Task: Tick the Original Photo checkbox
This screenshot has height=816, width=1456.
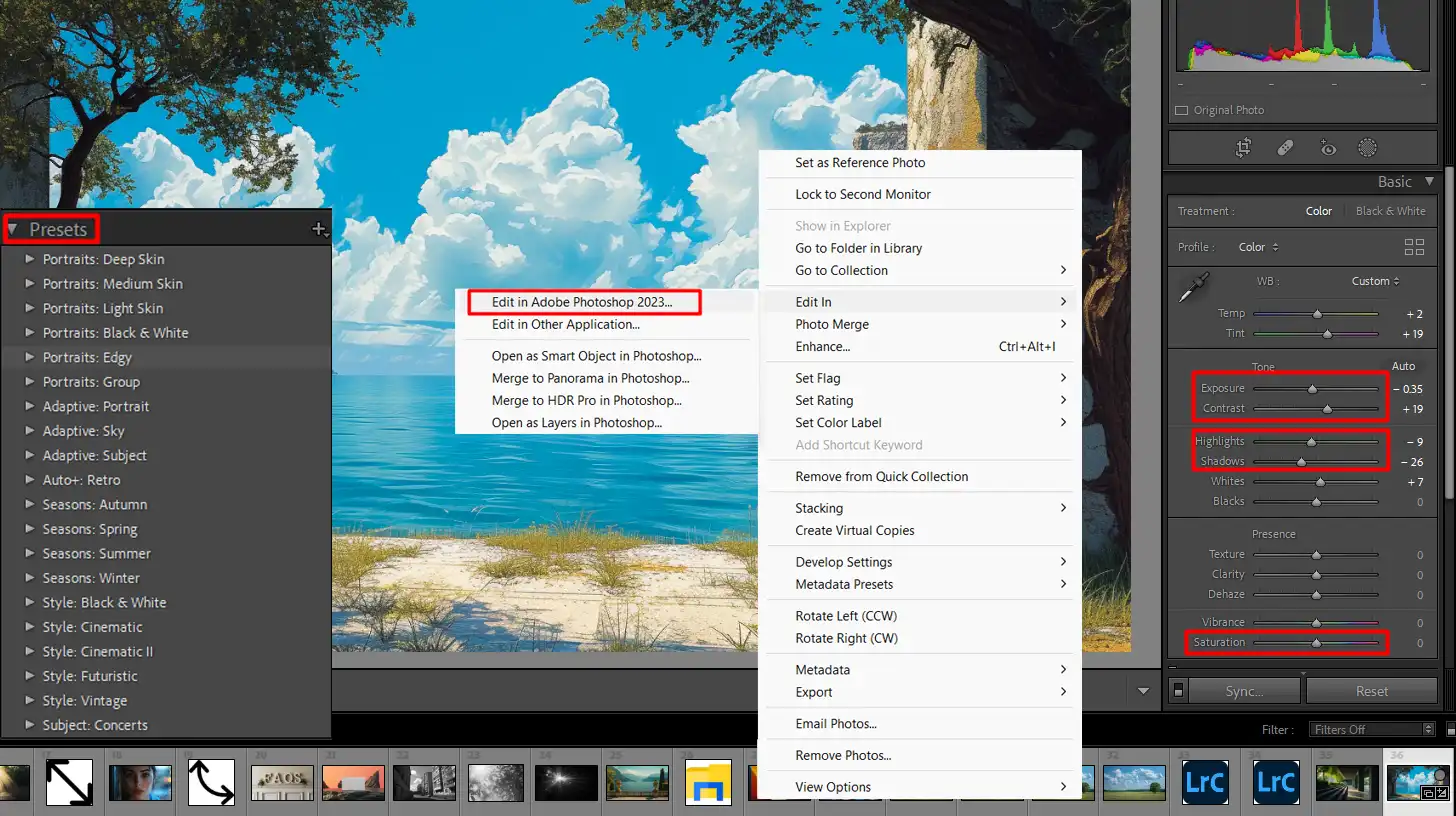Action: 1181,110
